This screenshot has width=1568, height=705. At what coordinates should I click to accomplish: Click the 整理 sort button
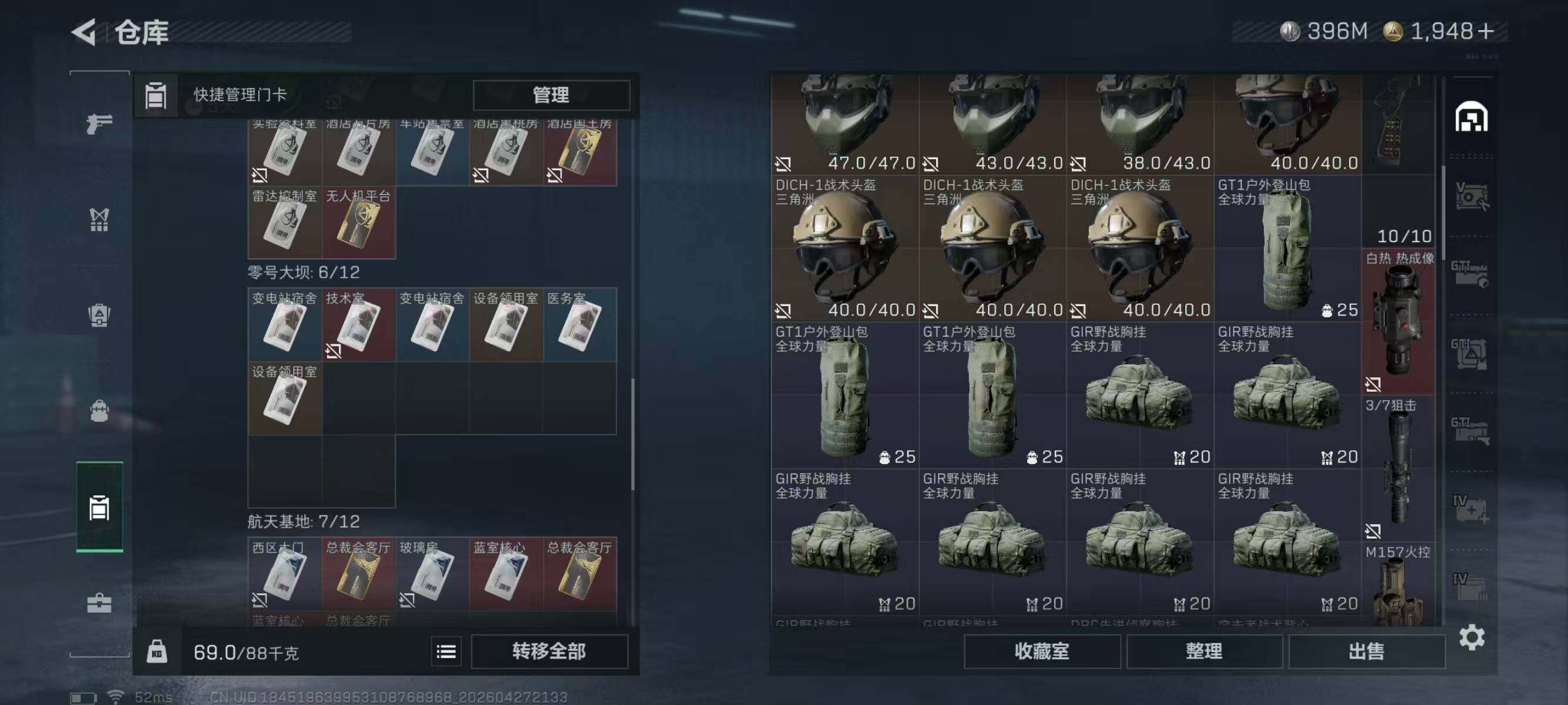(x=1204, y=652)
